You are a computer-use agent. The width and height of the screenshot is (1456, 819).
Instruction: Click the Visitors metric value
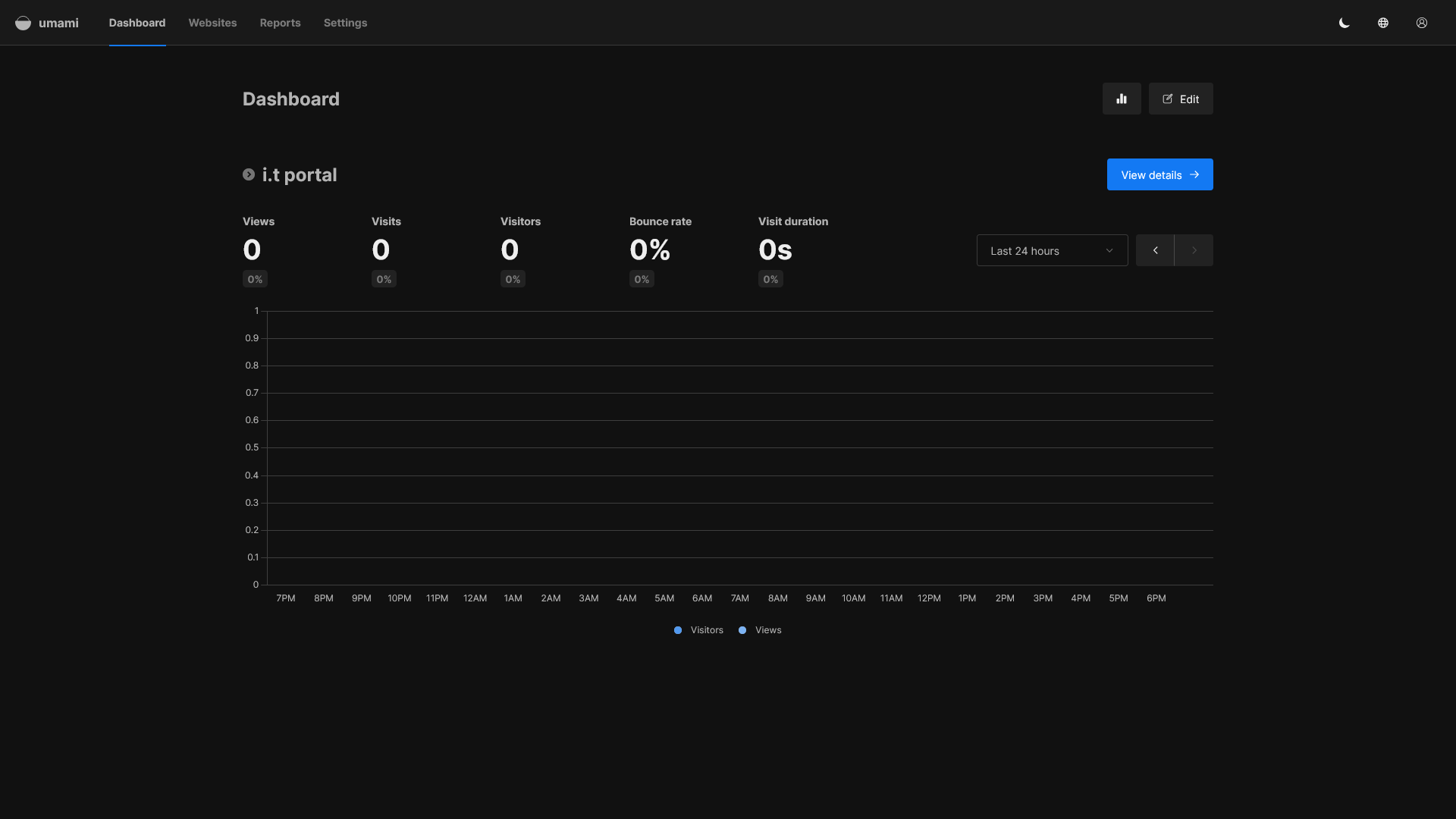click(x=510, y=249)
